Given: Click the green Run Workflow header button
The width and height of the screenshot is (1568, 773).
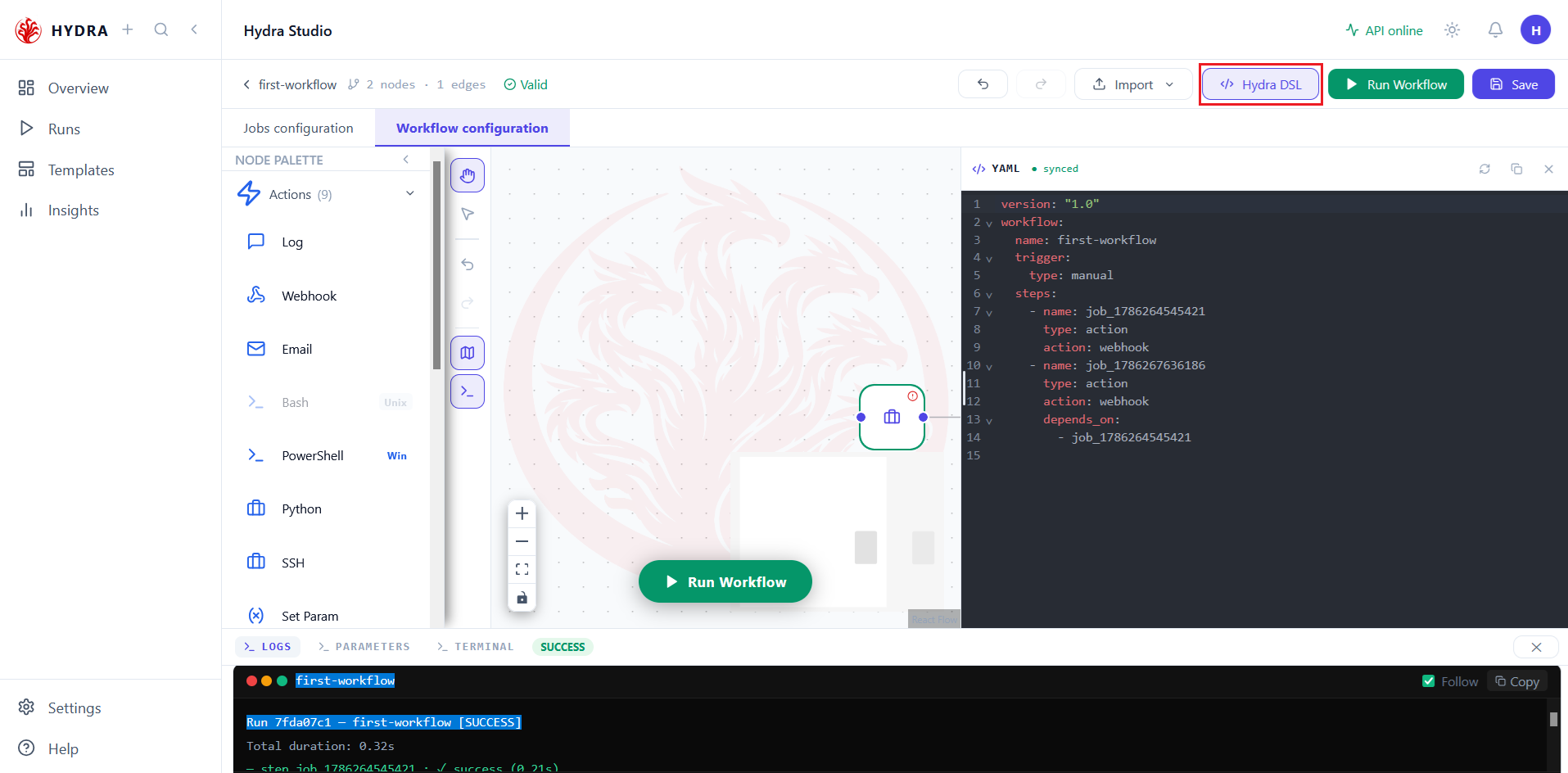Looking at the screenshot, I should click(x=1396, y=84).
